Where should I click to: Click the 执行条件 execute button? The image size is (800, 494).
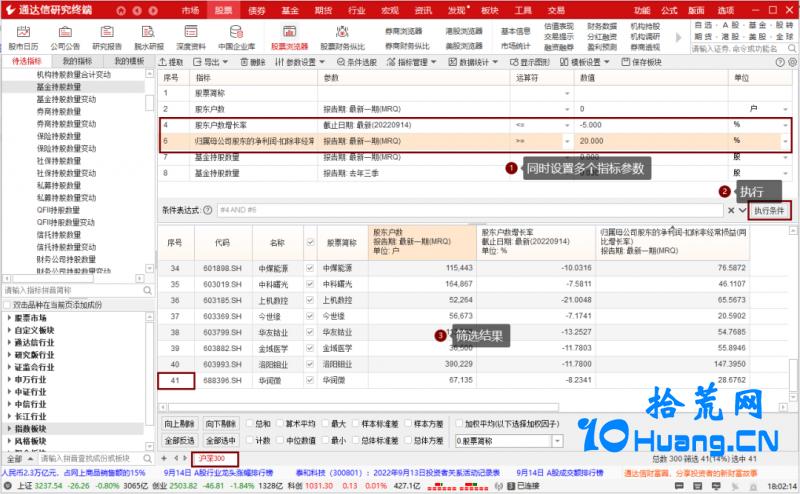click(769, 211)
